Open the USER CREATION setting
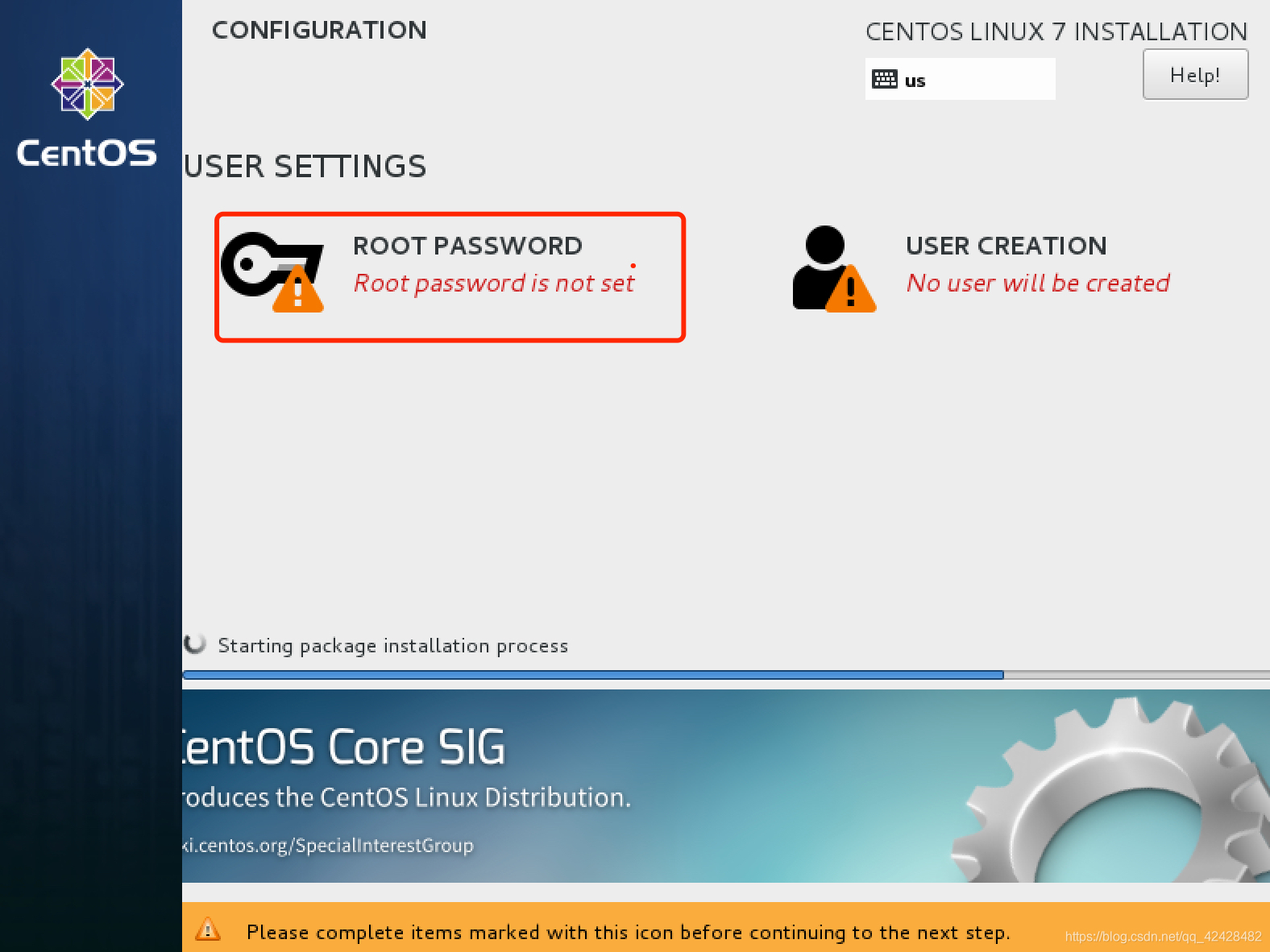This screenshot has width=1270, height=952. (982, 269)
